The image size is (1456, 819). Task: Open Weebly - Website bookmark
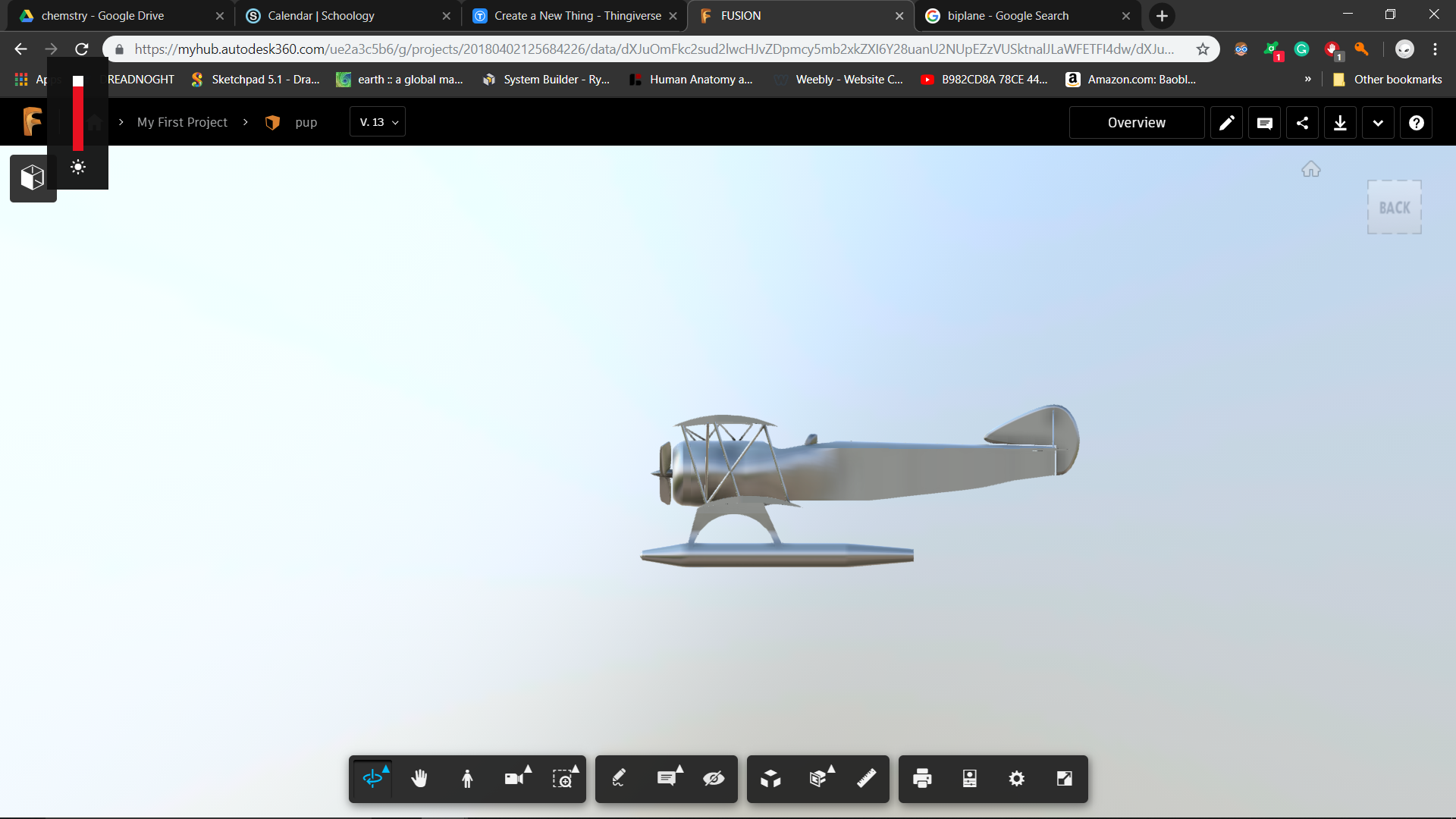[x=839, y=80]
